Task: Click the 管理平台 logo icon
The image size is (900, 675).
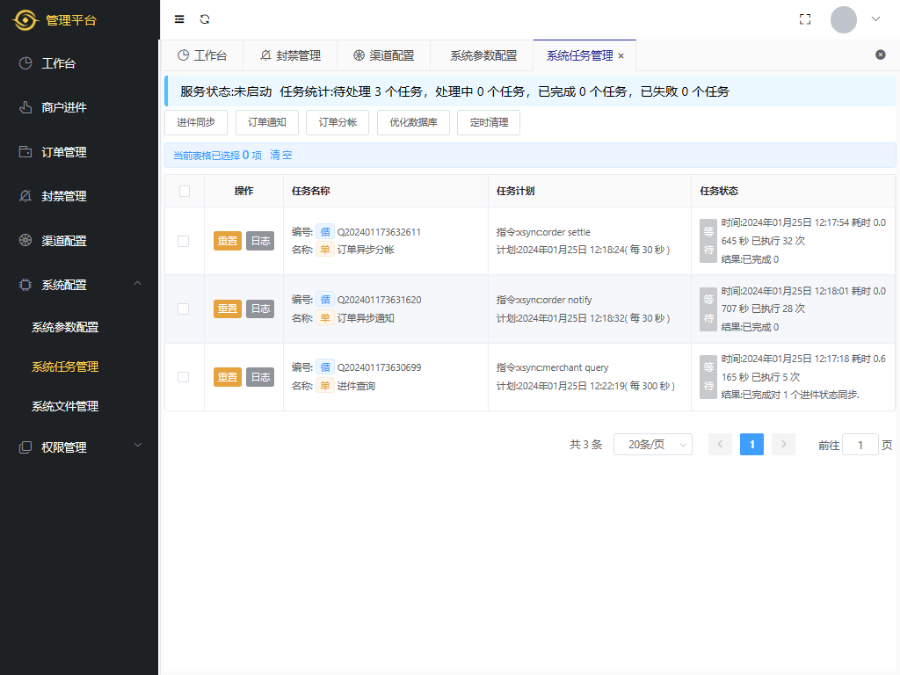Action: (25, 20)
